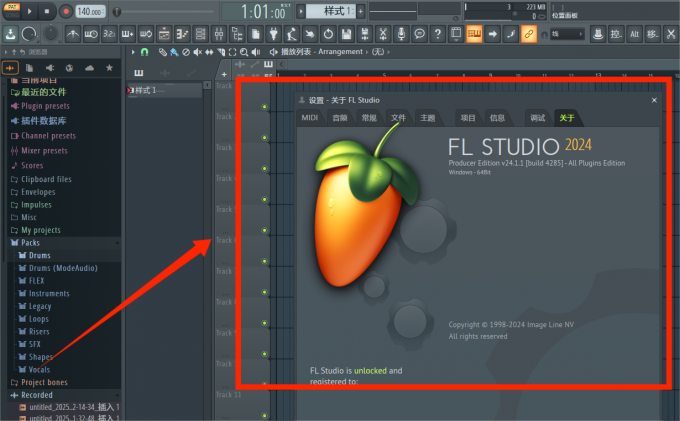
Task: Open the channel rack icon
Action: click(200, 34)
